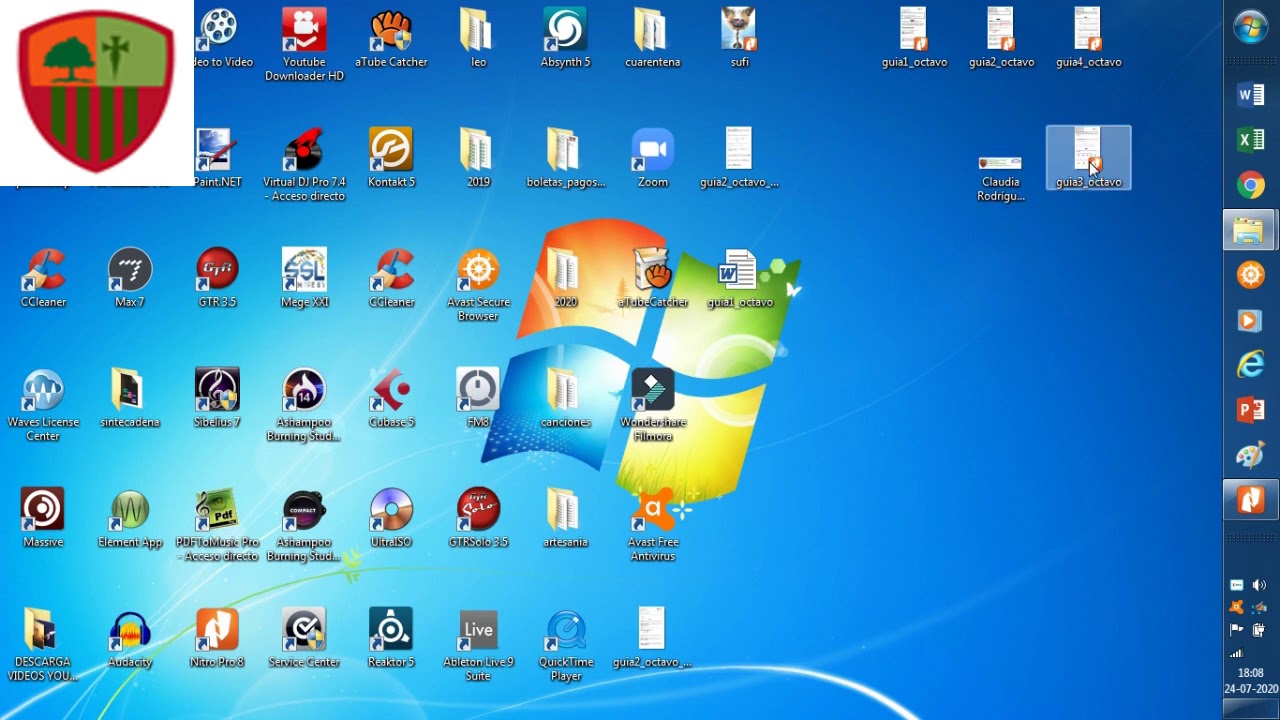Launch PowerPoint from the taskbar
Screen dimensions: 1280x720
(1251, 410)
